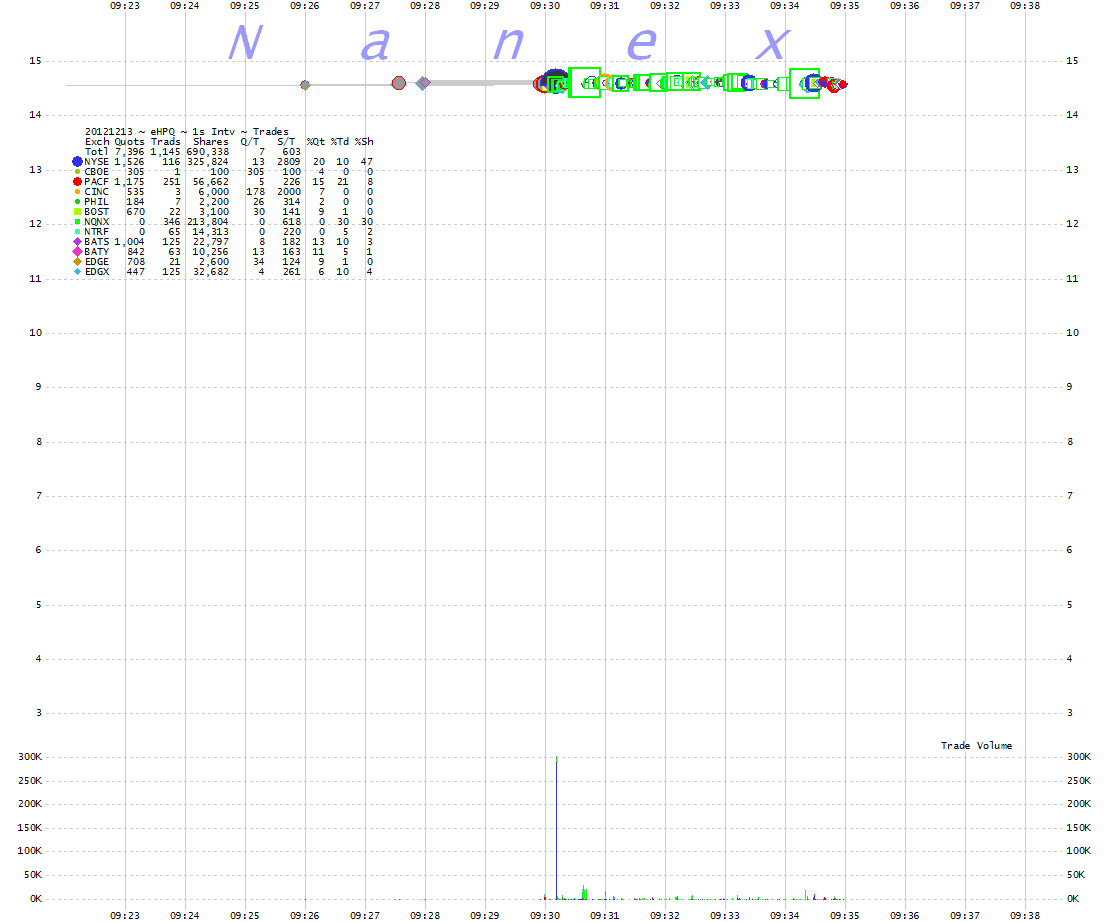
Task: Click the 'EDGX' exchange label
Action: click(96, 272)
